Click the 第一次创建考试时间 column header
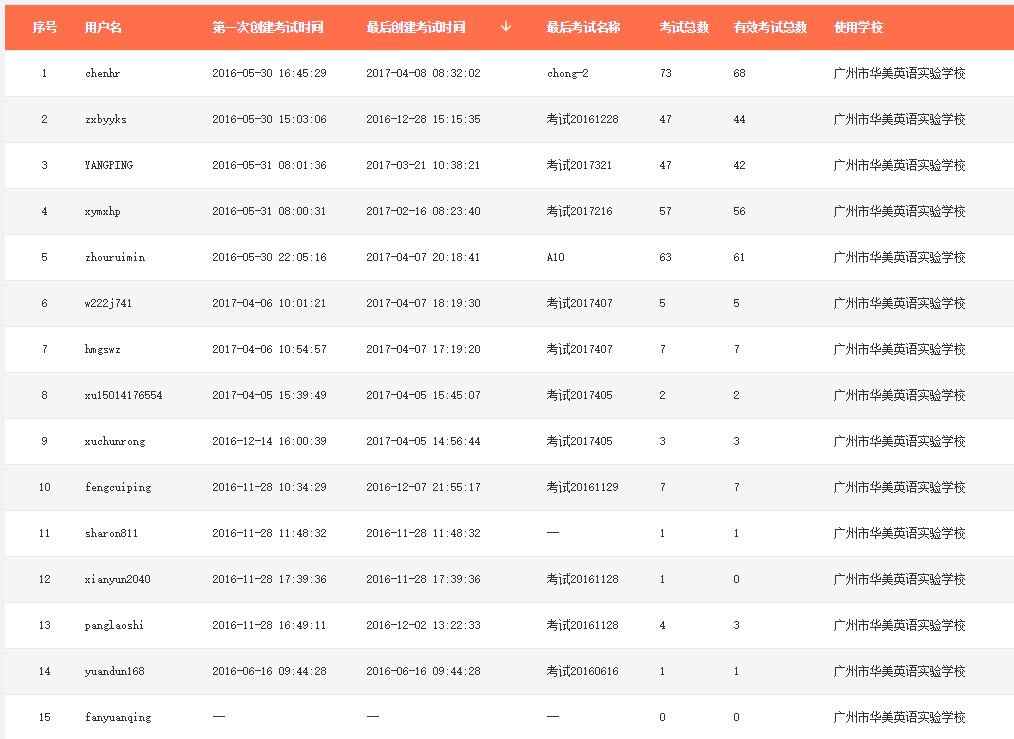1014x739 pixels. tap(268, 27)
